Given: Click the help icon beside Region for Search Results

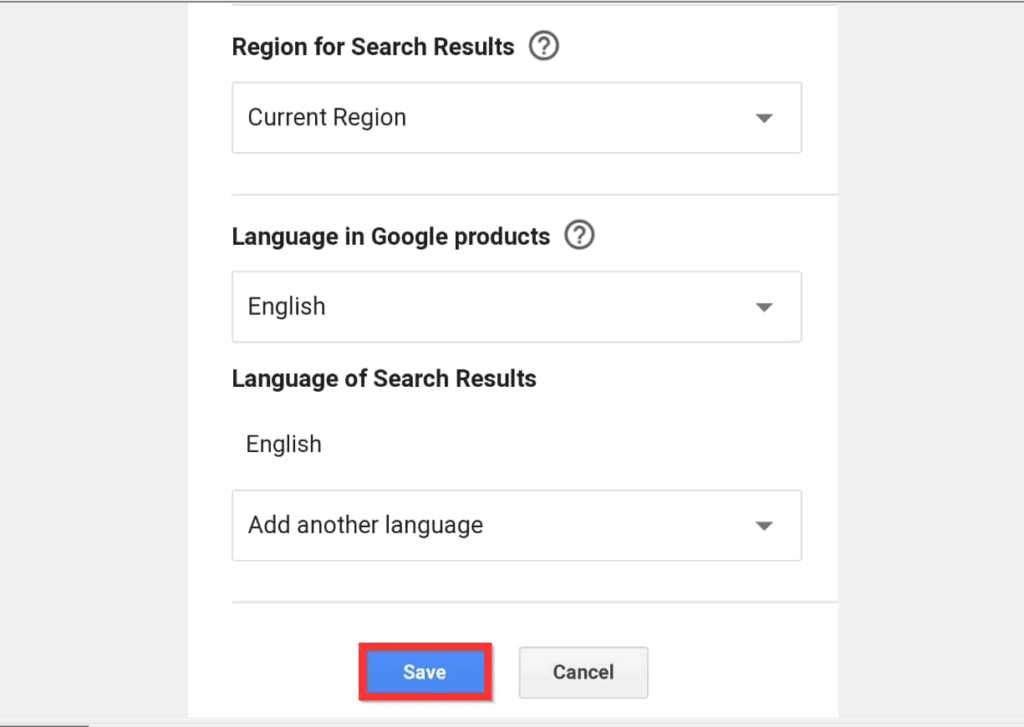Looking at the screenshot, I should click(543, 46).
